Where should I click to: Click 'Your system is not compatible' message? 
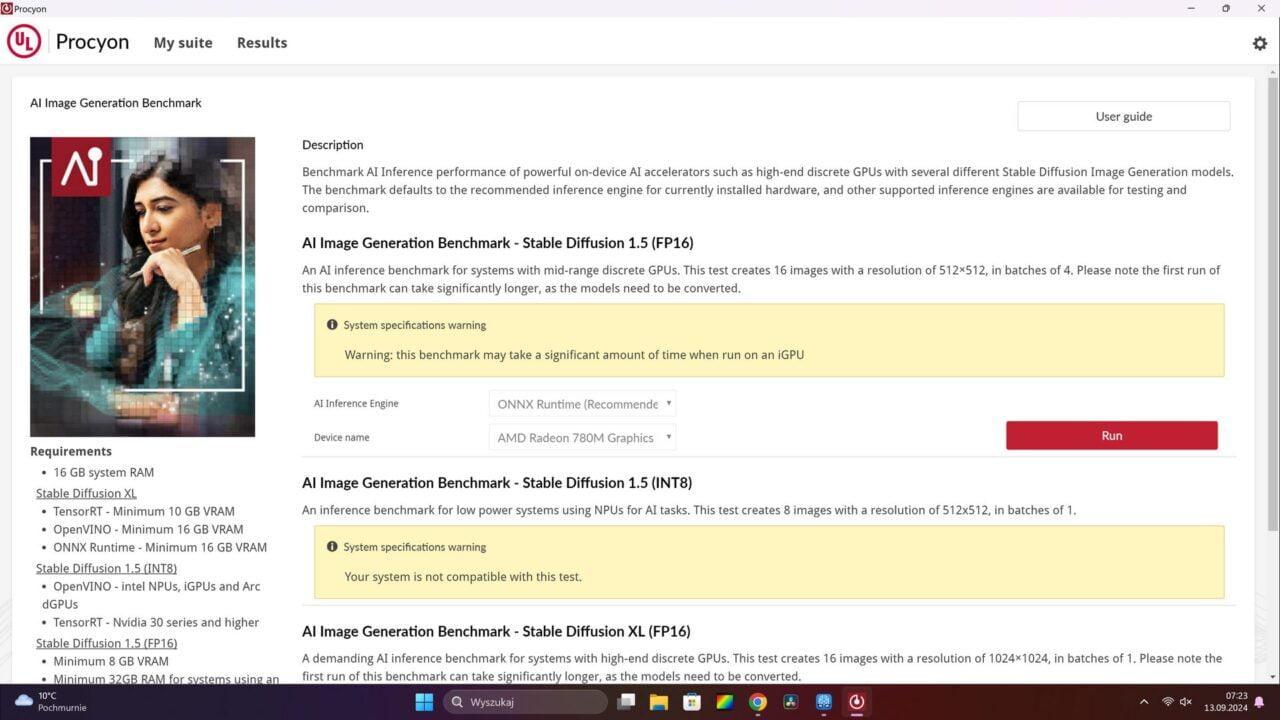coord(463,576)
